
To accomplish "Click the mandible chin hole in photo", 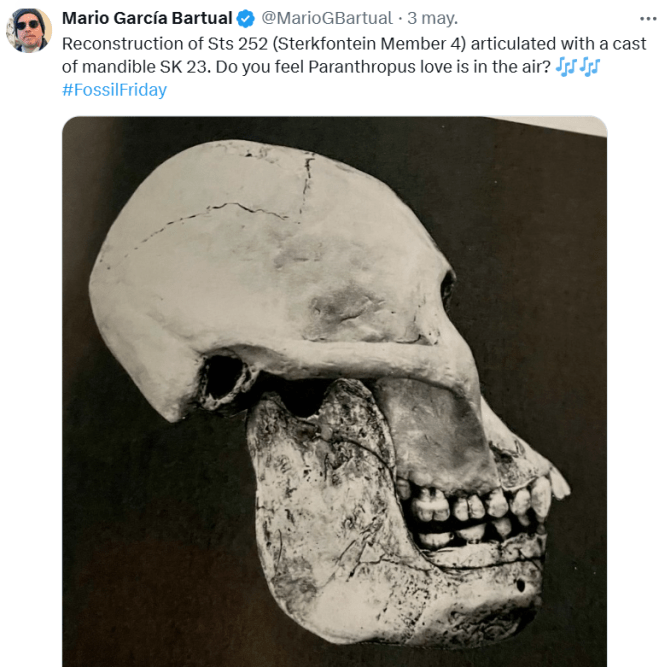I will [x=521, y=586].
